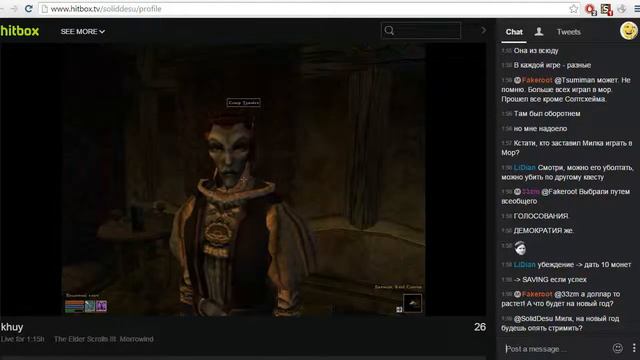Screen dimensions: 640x360
Task: Click the message 'Она из всюду'
Action: coord(536,51)
